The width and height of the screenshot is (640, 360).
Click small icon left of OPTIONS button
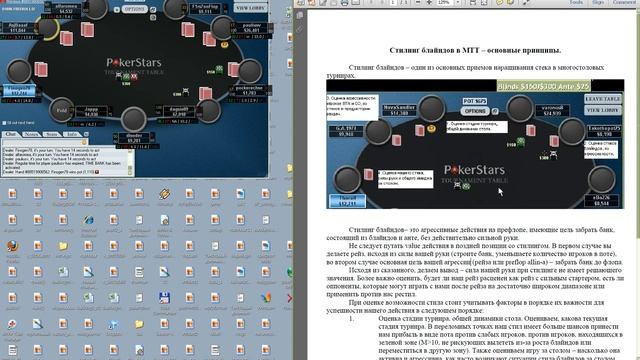pos(117,9)
